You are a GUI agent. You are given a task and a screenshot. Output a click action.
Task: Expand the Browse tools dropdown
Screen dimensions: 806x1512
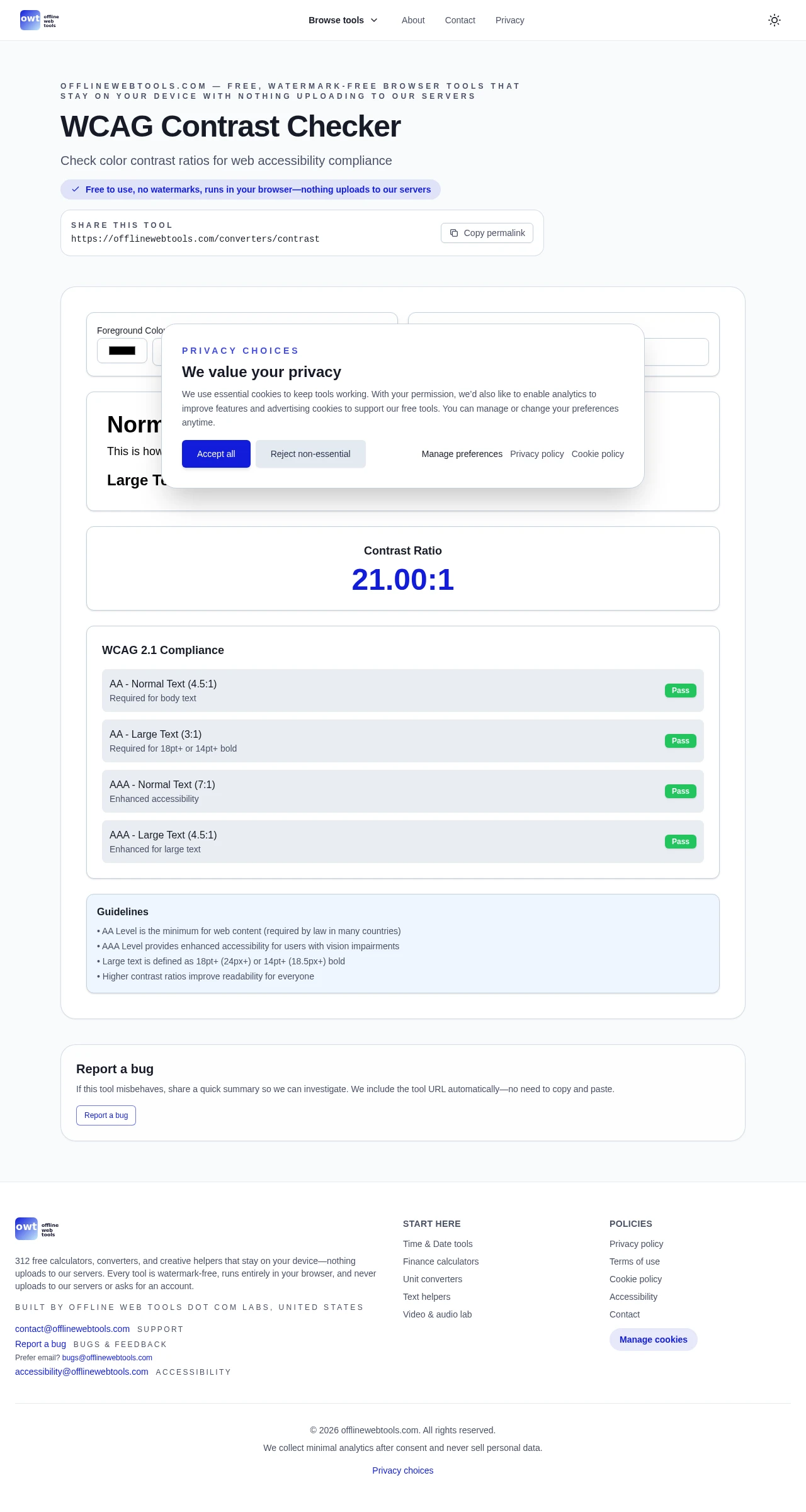click(343, 20)
